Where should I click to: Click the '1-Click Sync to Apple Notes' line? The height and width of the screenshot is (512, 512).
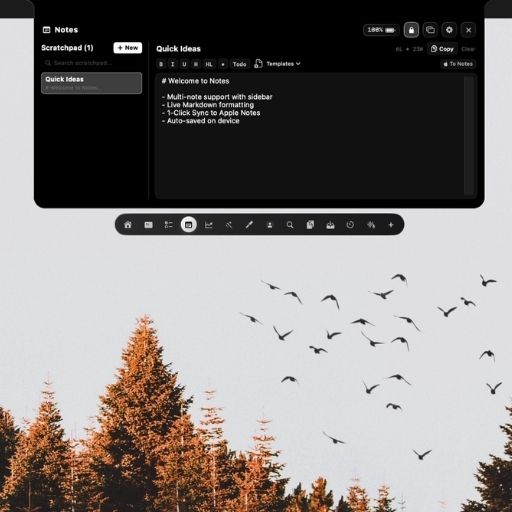tap(211, 113)
